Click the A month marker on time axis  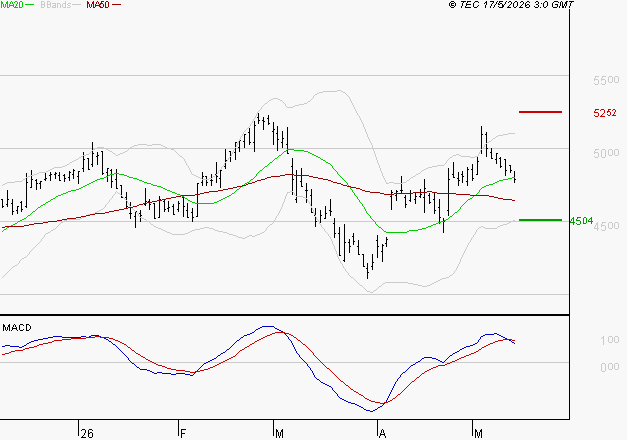(382, 434)
